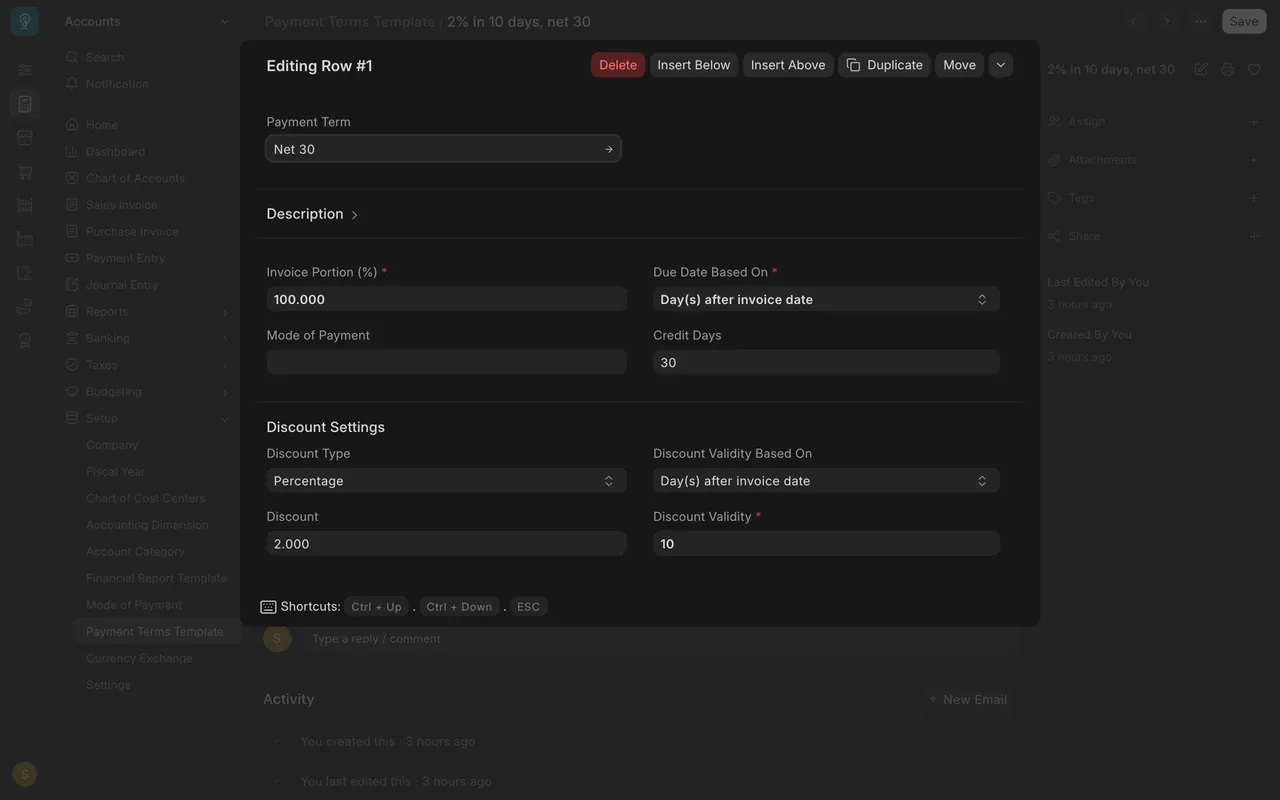
Task: Click the New Email button
Action: click(967, 699)
